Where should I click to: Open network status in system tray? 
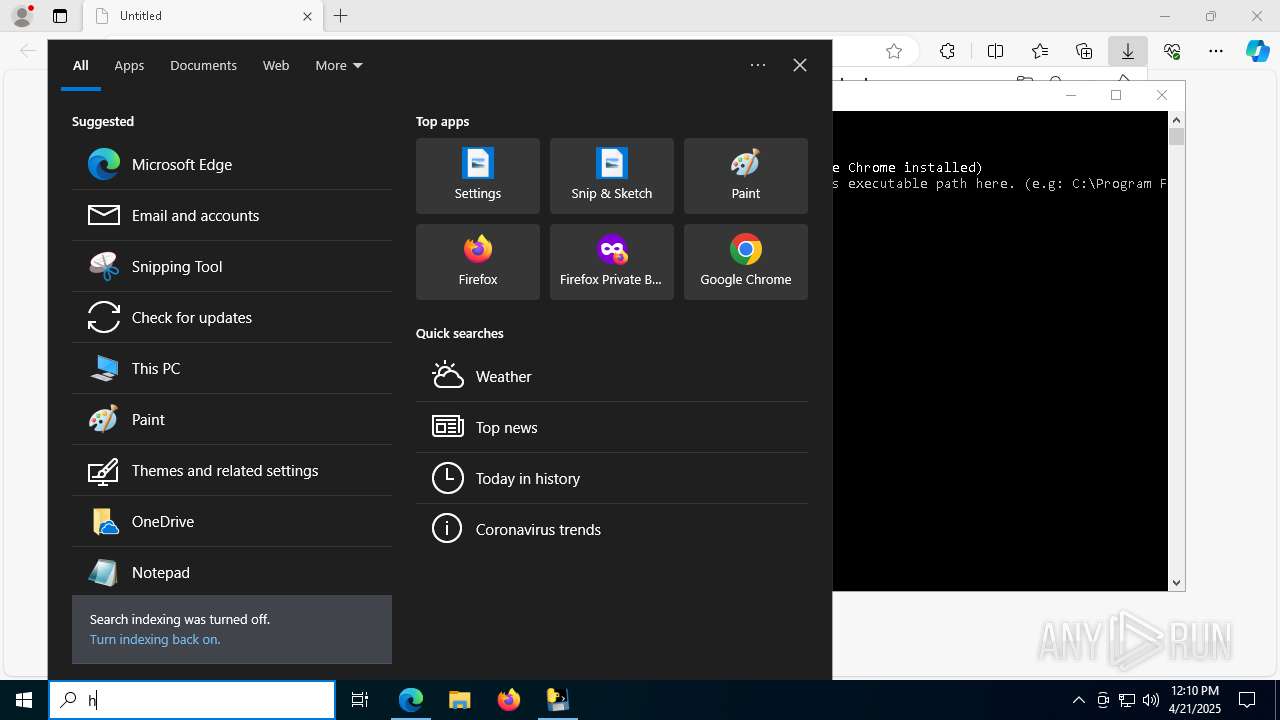point(1126,700)
